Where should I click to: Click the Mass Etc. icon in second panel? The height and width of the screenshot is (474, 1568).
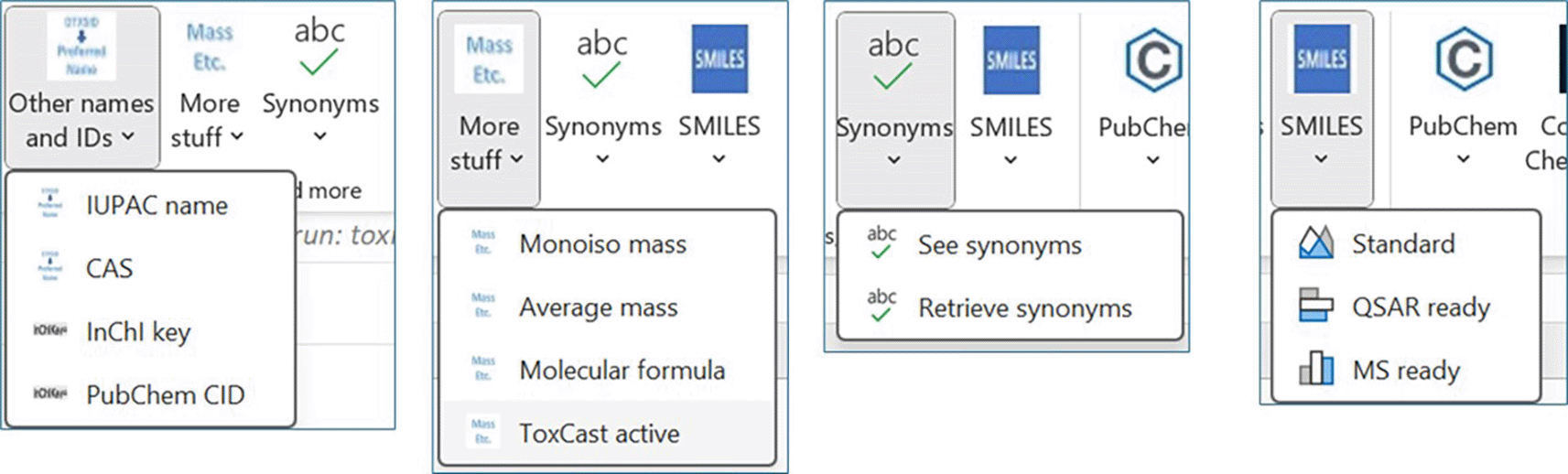point(489,59)
